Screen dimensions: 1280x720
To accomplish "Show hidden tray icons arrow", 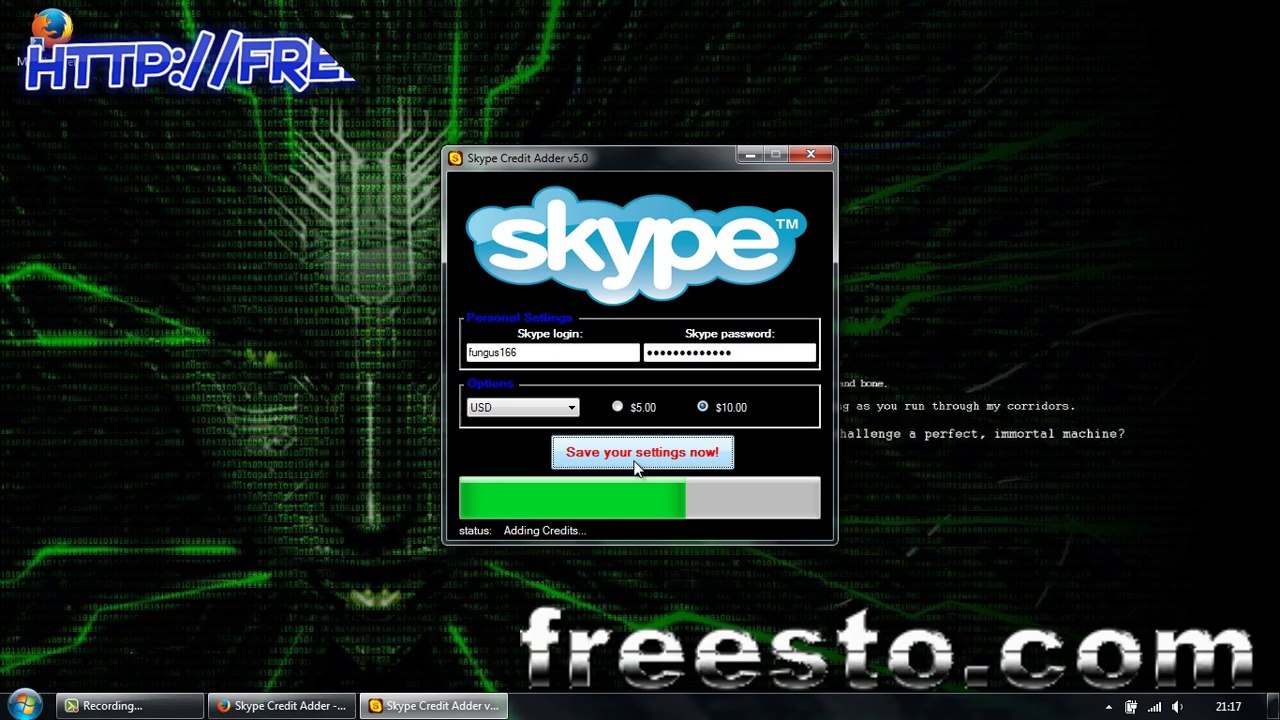I will point(1108,707).
